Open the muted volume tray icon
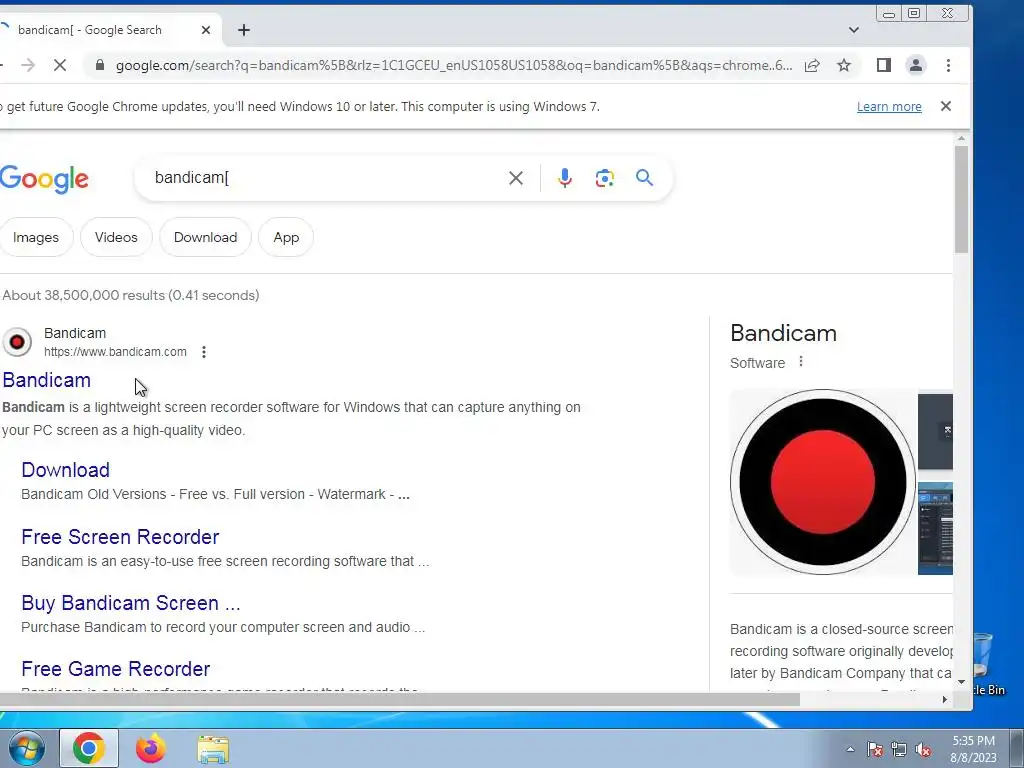 pos(923,750)
